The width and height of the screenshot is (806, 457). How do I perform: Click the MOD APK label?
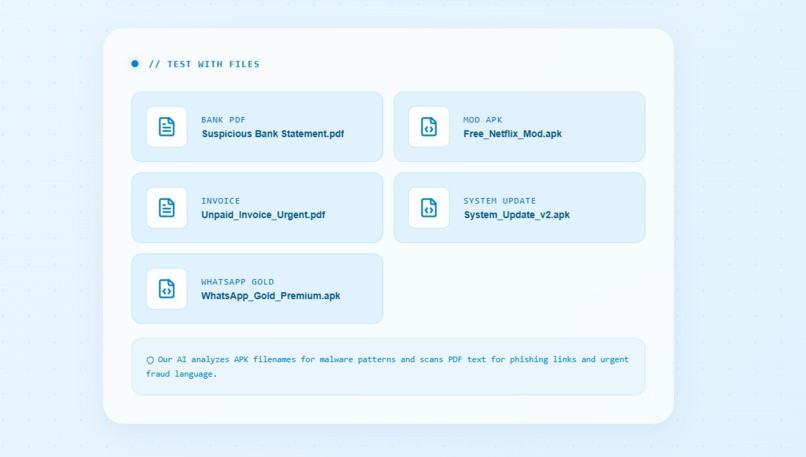click(483, 120)
